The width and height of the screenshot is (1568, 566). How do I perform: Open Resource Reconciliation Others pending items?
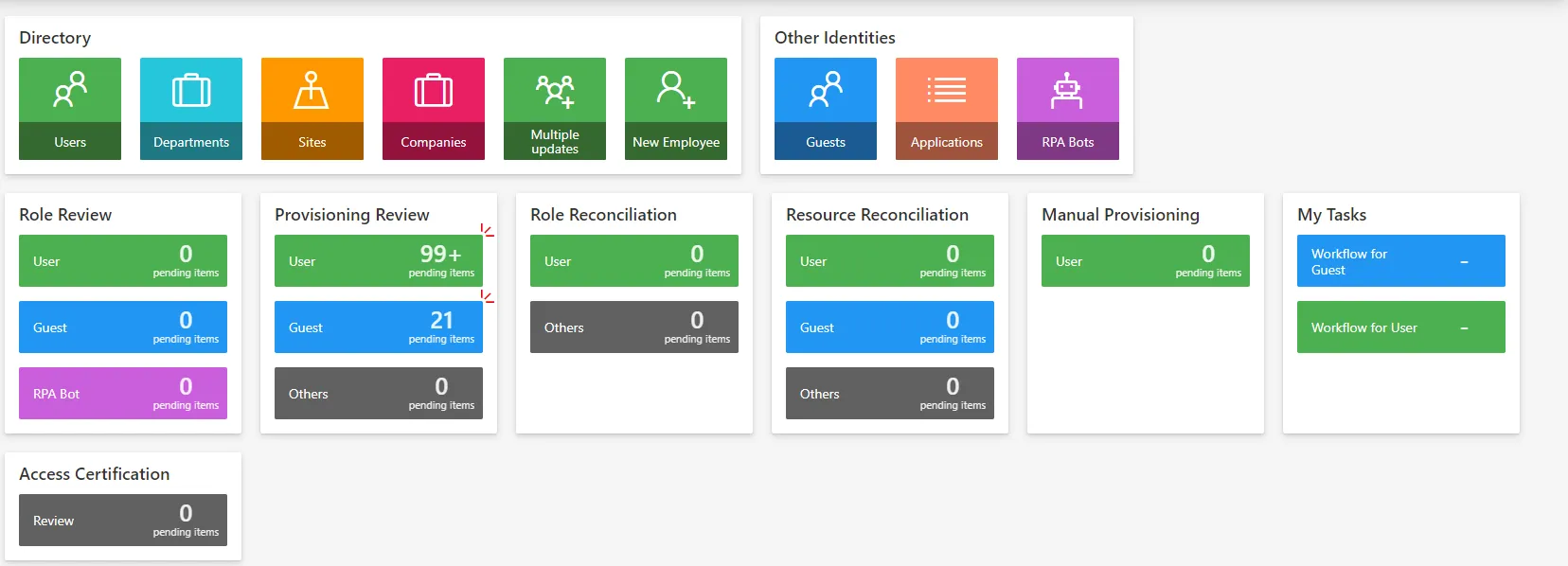(890, 394)
